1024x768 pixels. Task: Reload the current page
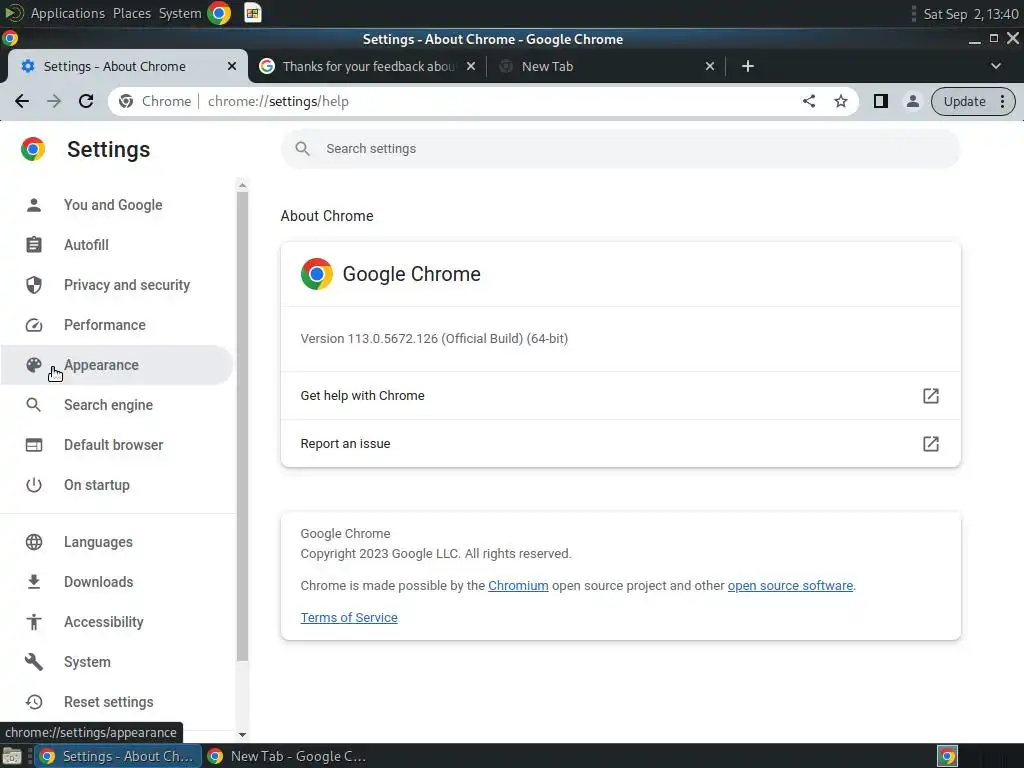click(x=86, y=101)
